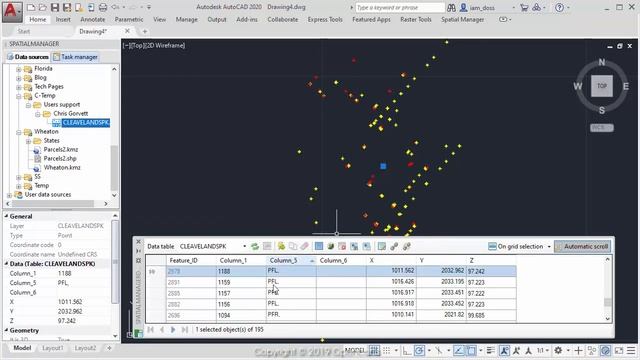The image size is (640, 360).
Task: Open annotation scale 1:1 dropdown
Action: coord(542,351)
